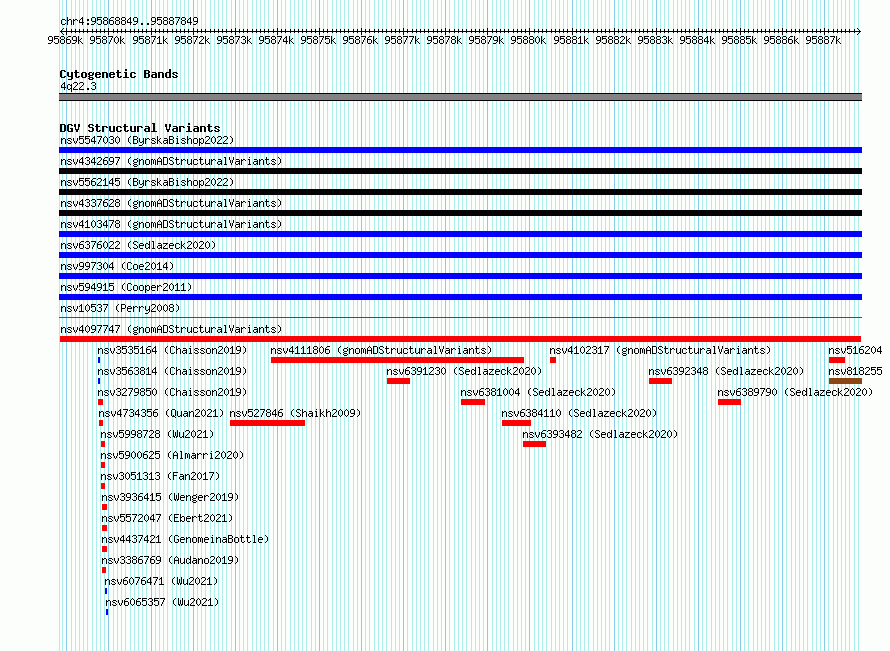Select the DGV Structural Variants track title
Screen dimensions: 890x651
click(x=140, y=128)
